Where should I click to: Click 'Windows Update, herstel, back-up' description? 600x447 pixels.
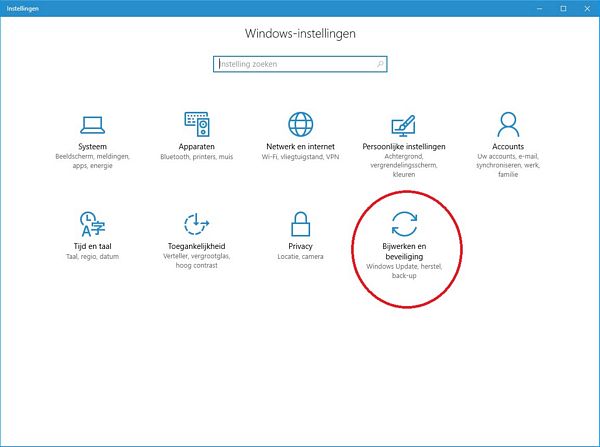(404, 271)
